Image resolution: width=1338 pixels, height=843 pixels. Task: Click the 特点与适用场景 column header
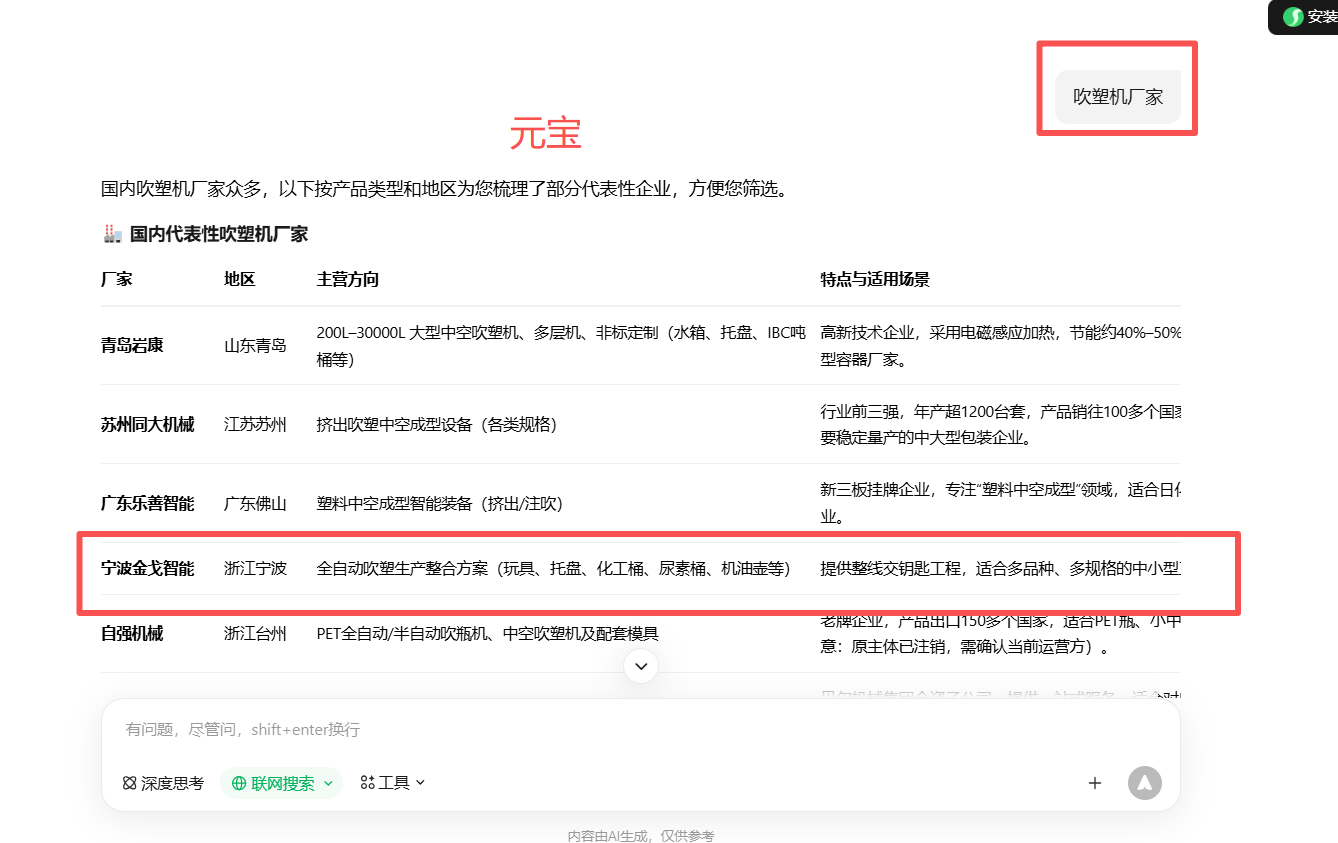coord(875,279)
